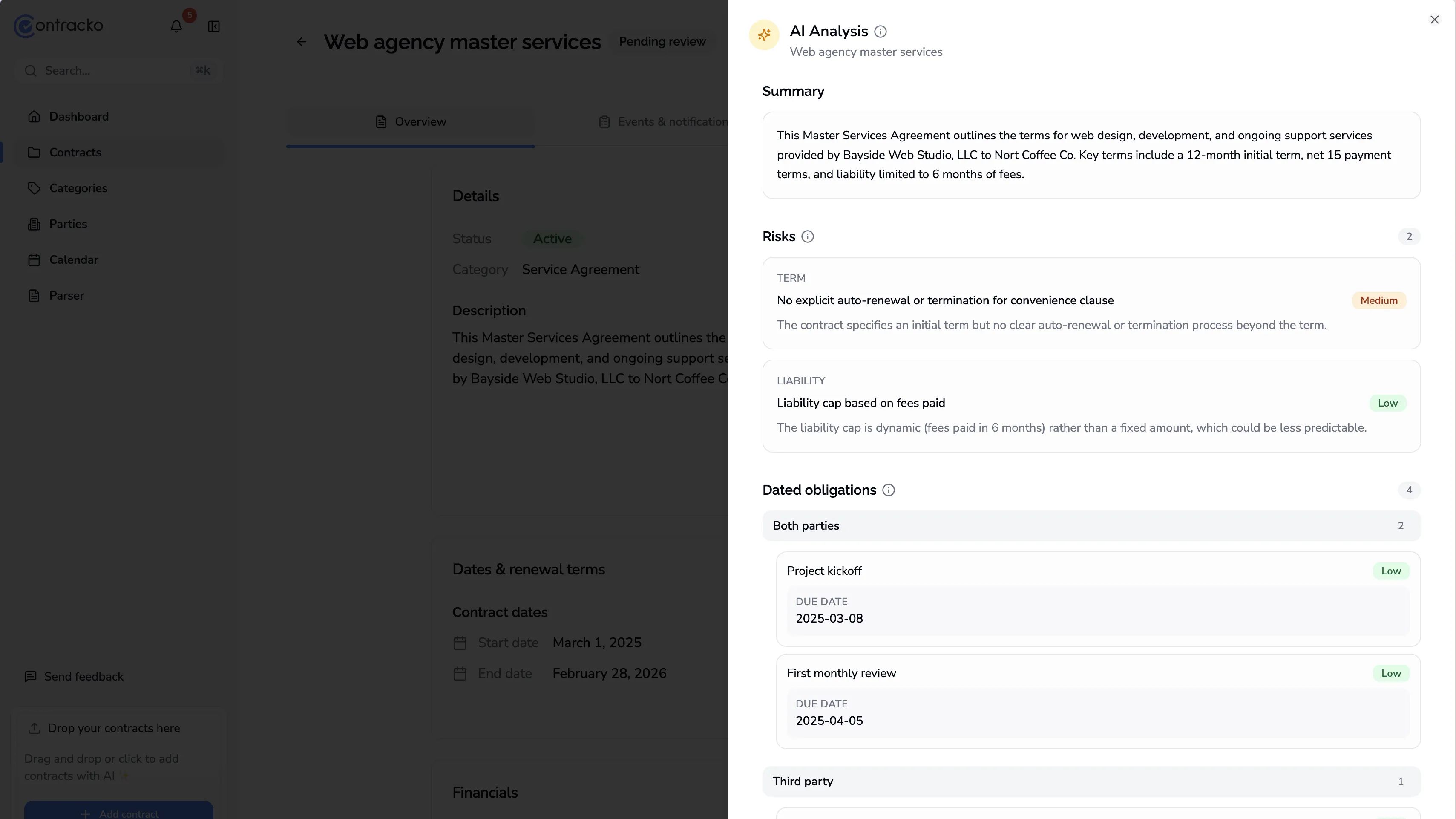Open the Contracts section
Image resolution: width=1456 pixels, height=819 pixels.
(x=119, y=153)
